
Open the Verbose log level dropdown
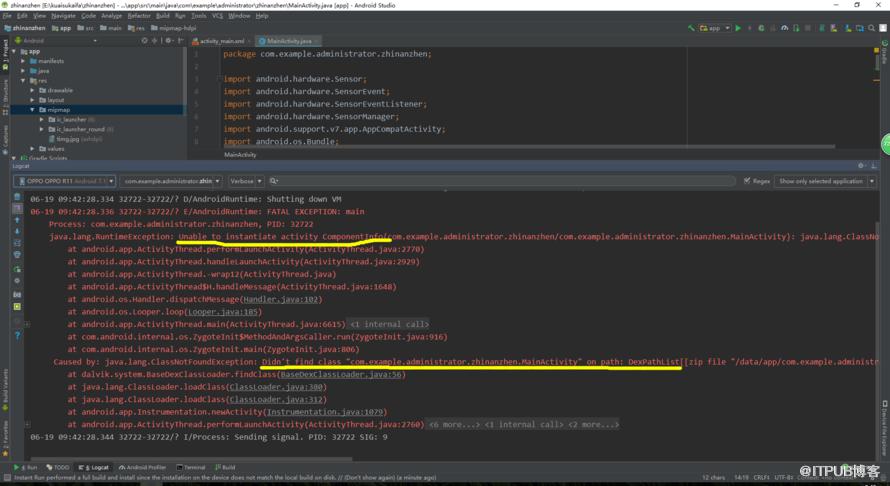click(246, 181)
